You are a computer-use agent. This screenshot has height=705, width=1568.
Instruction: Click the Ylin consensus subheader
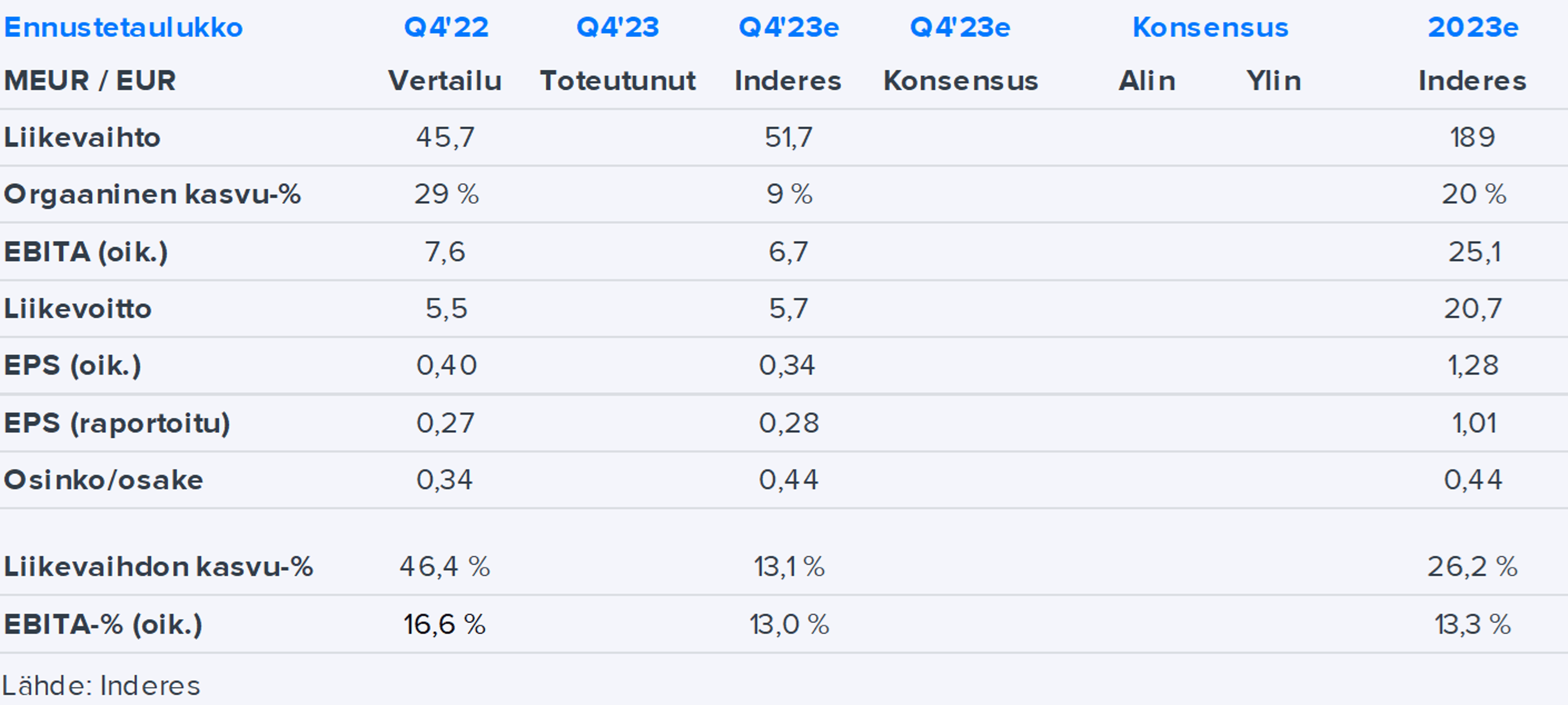click(x=1274, y=81)
